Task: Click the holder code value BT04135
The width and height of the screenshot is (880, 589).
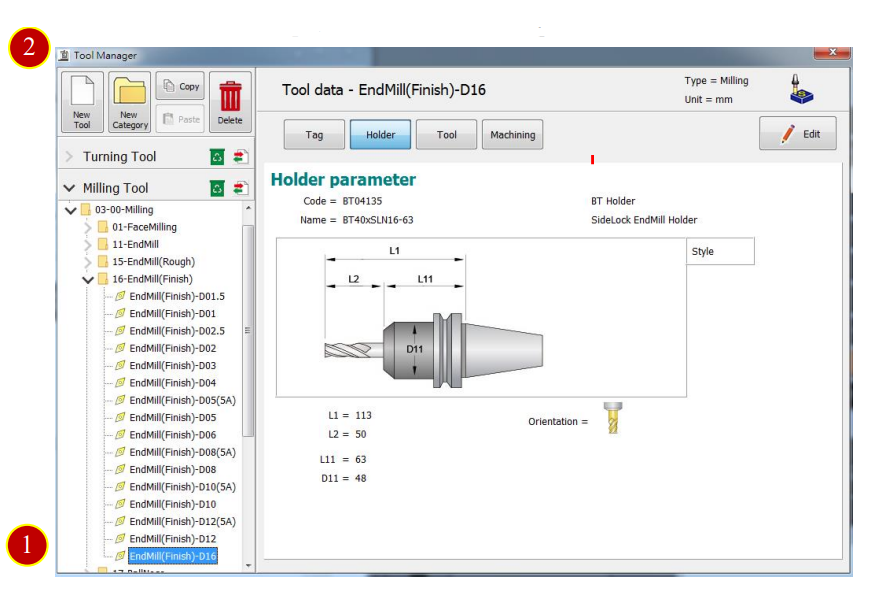Action: (362, 202)
